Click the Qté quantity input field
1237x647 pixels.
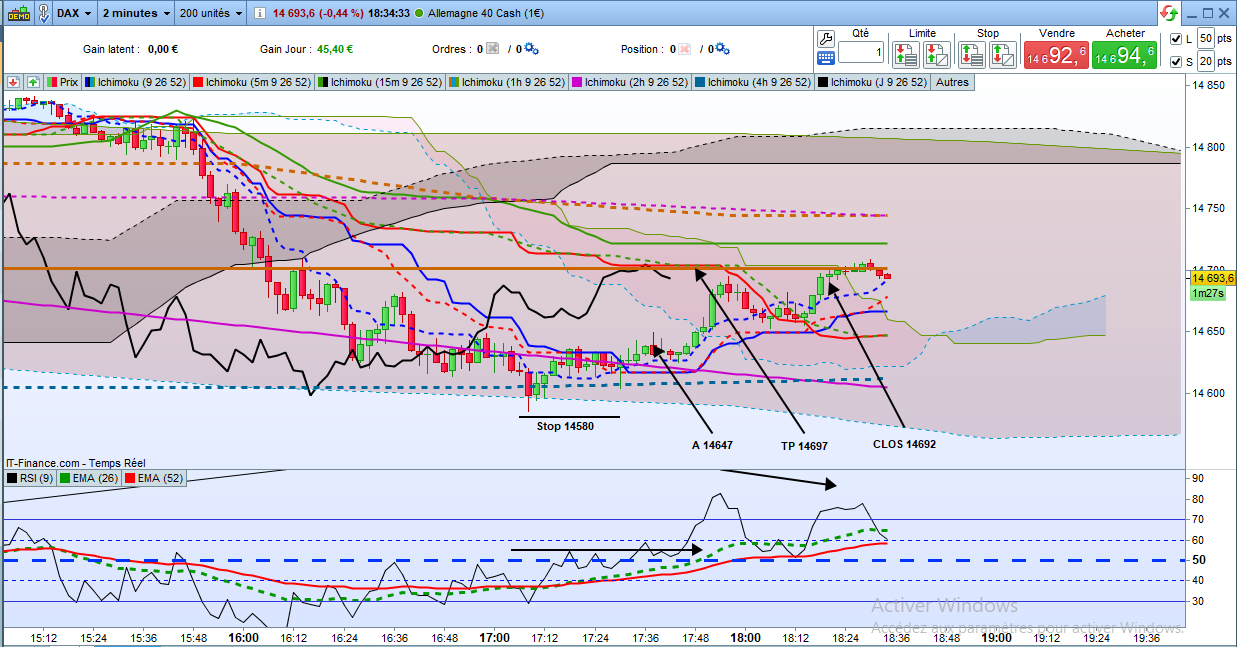click(x=861, y=52)
